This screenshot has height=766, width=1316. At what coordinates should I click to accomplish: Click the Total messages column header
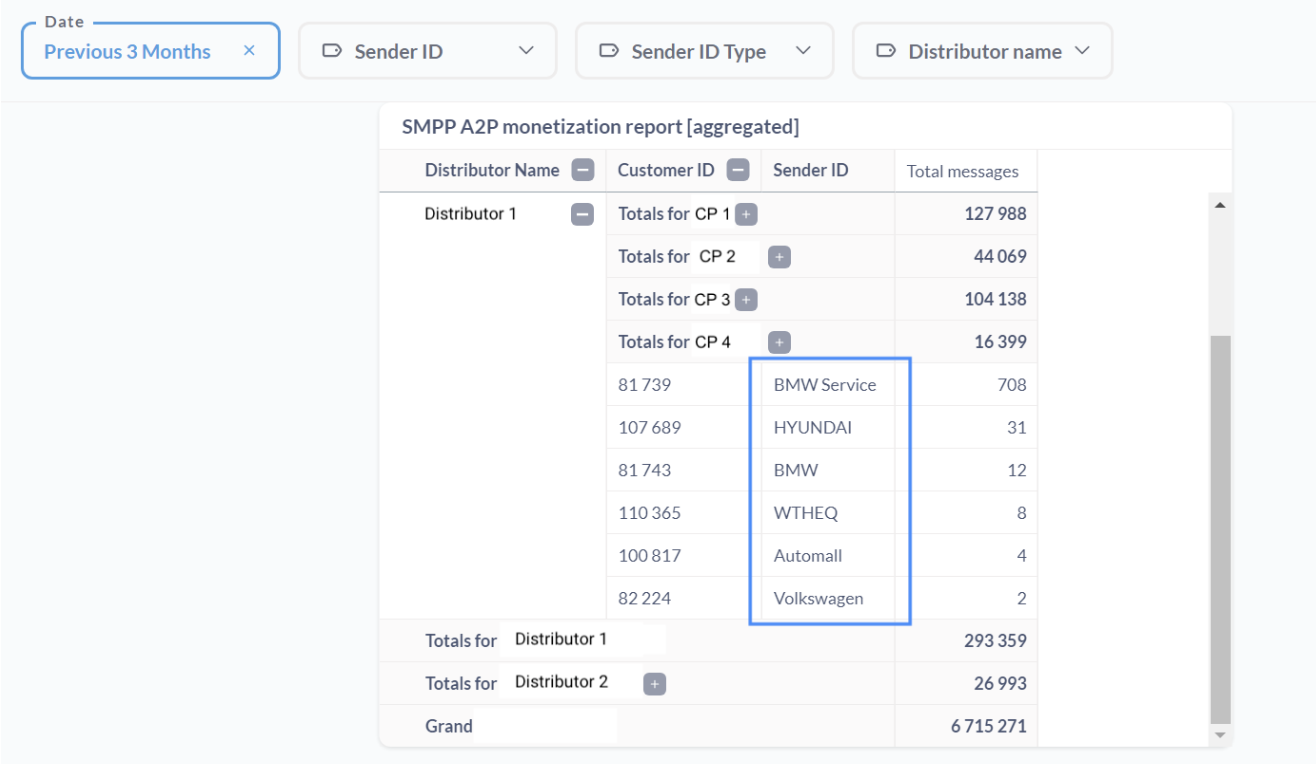pos(962,171)
